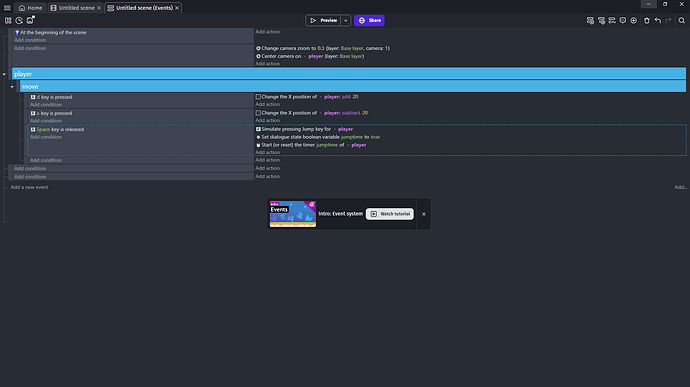Open the Events tutorial thumbnail

click(293, 214)
